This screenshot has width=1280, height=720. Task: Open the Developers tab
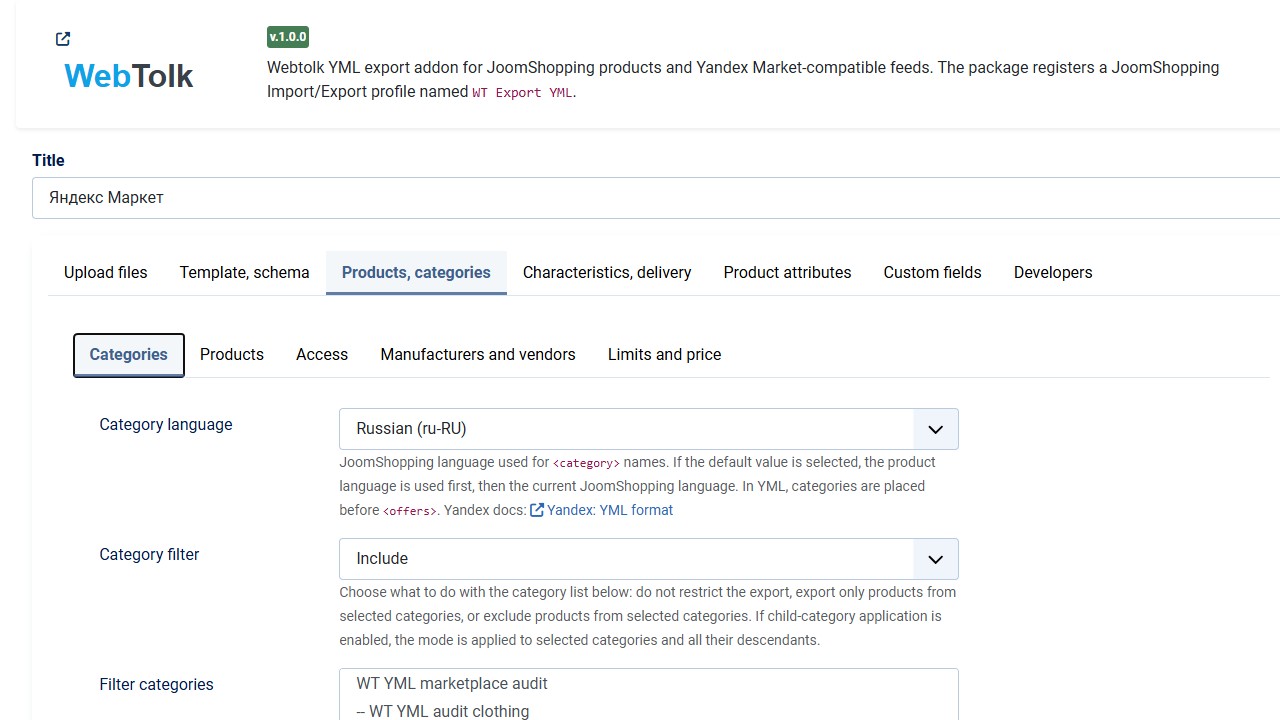[x=1053, y=272]
